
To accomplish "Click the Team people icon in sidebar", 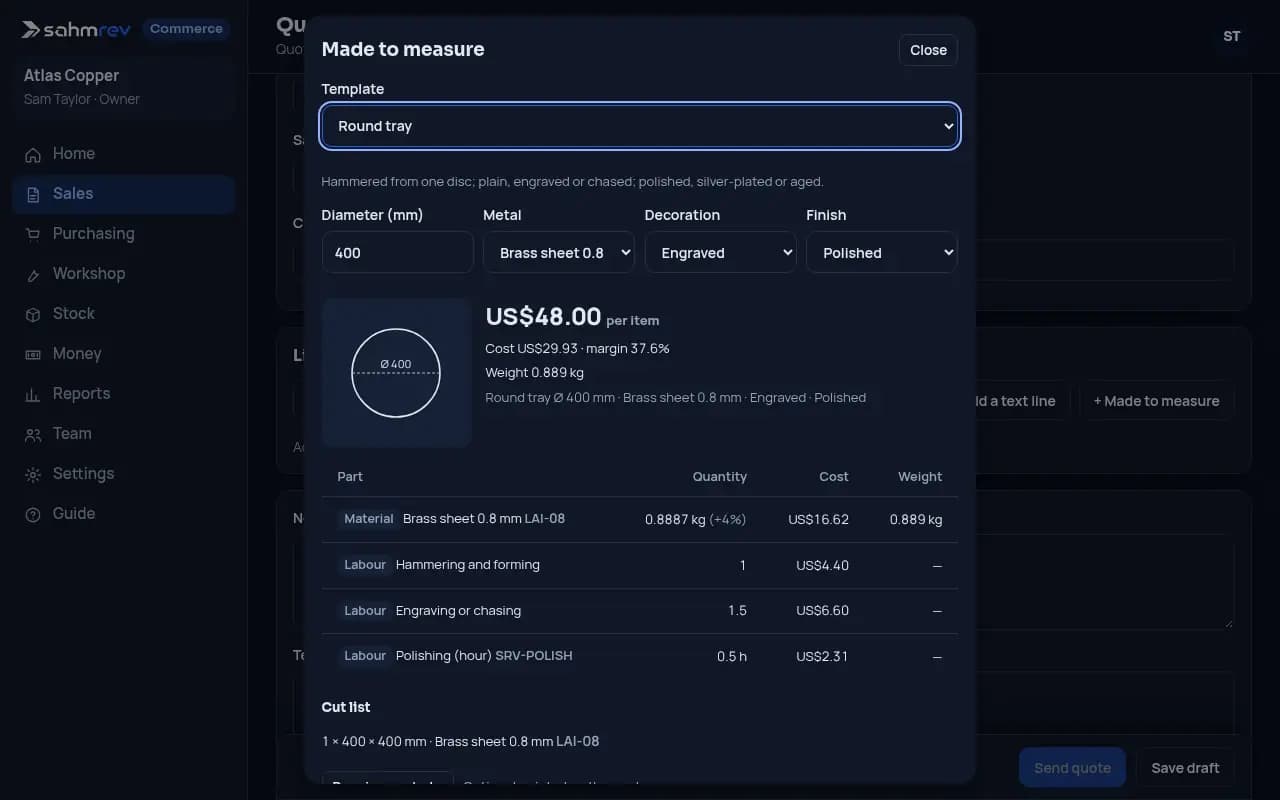I will [x=33, y=434].
